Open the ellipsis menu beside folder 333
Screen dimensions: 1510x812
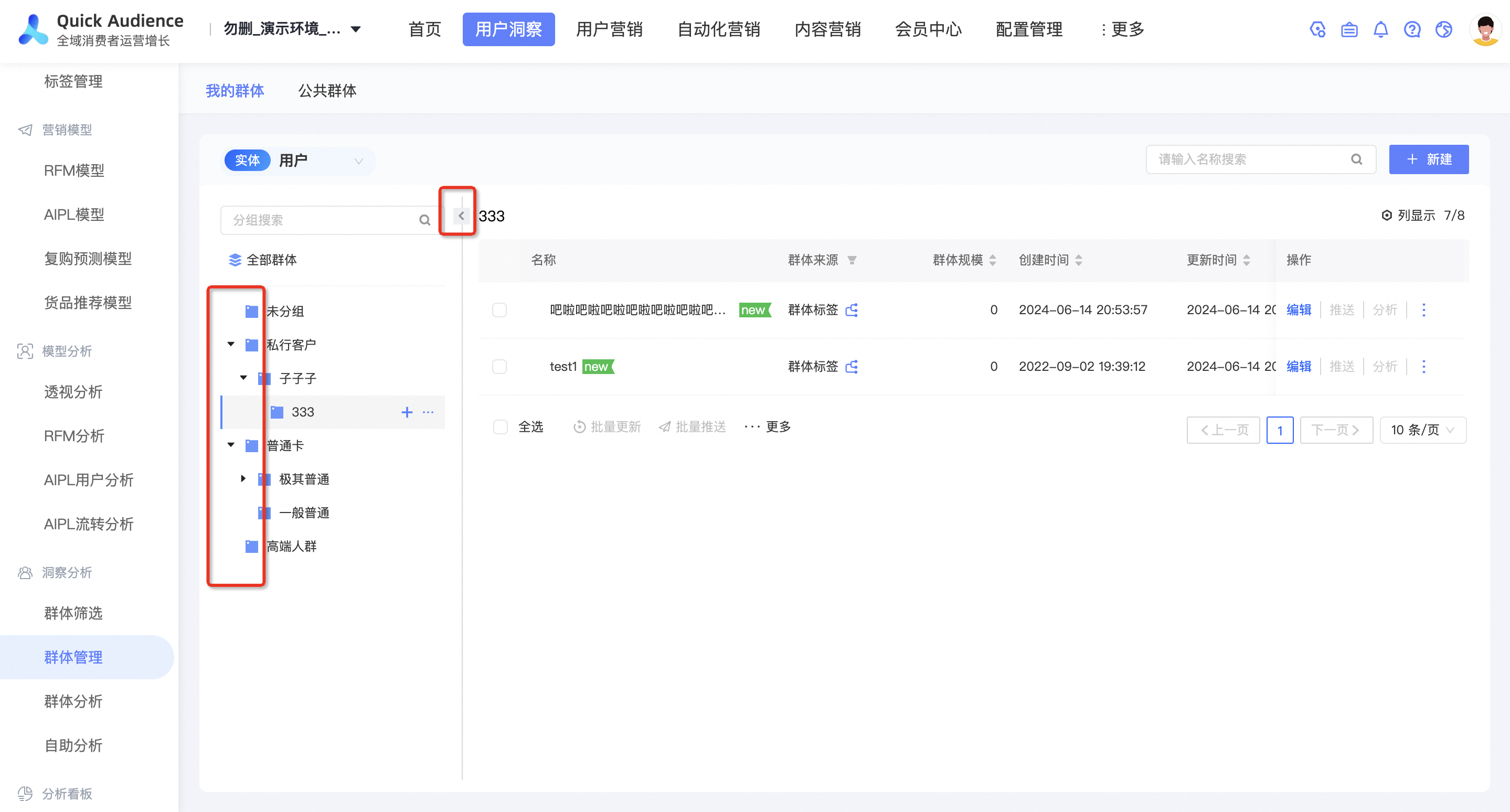point(429,412)
